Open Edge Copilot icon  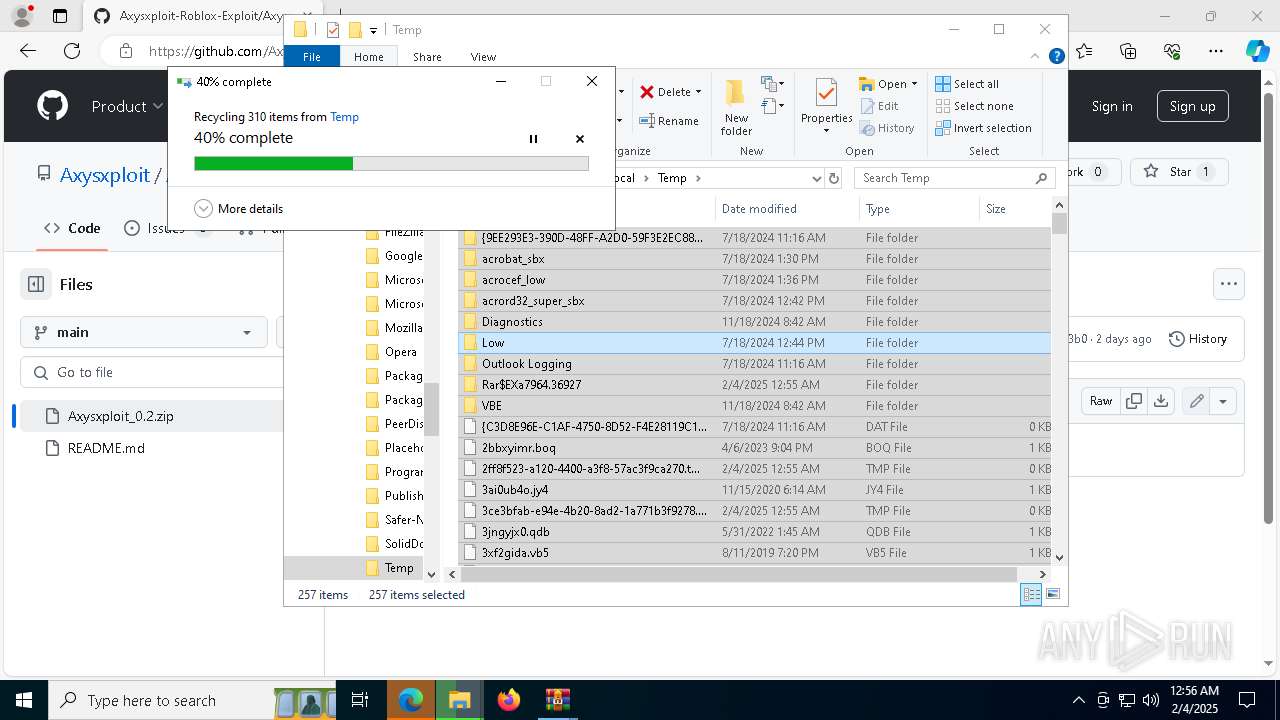[x=1257, y=51]
